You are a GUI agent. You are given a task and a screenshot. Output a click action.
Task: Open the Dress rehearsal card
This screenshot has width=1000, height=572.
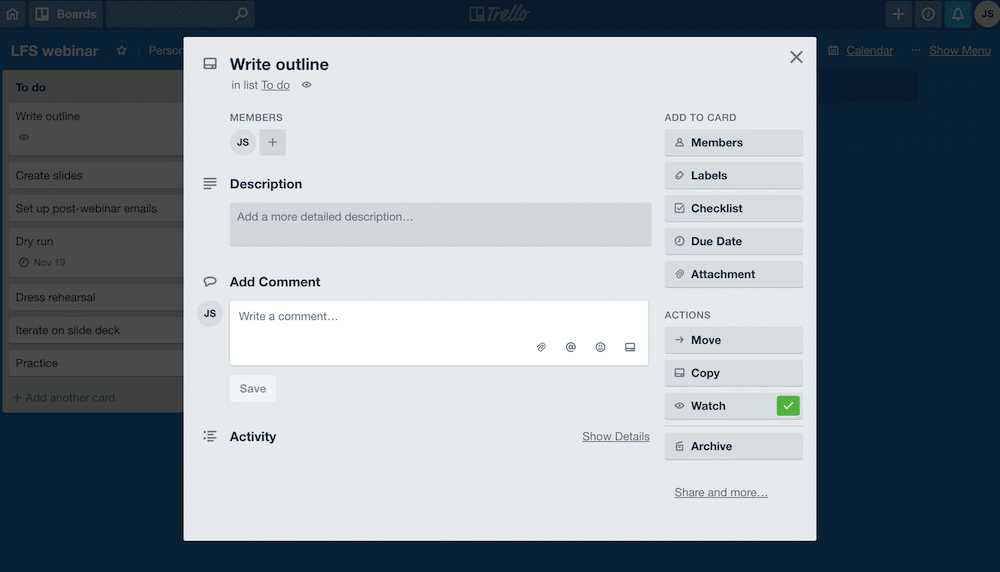[x=96, y=297]
